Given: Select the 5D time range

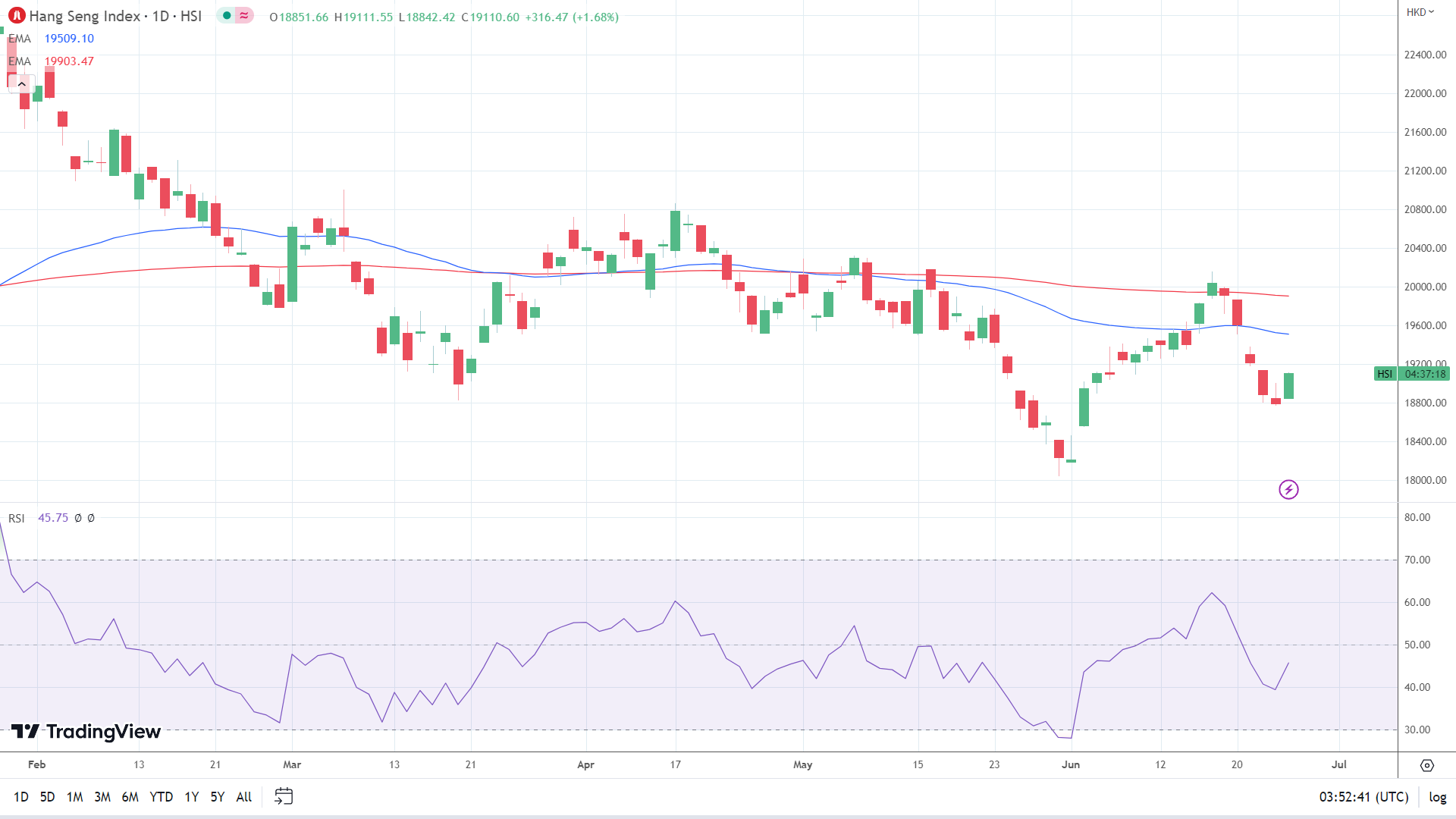Looking at the screenshot, I should coord(47,797).
